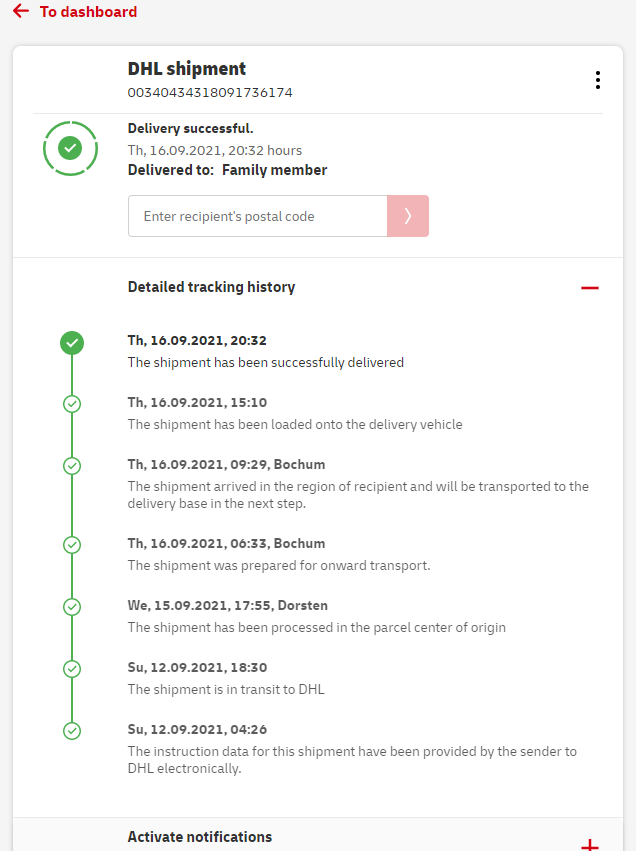This screenshot has height=851, width=636.
Task: Go back via To dashboard link
Action: click(88, 12)
